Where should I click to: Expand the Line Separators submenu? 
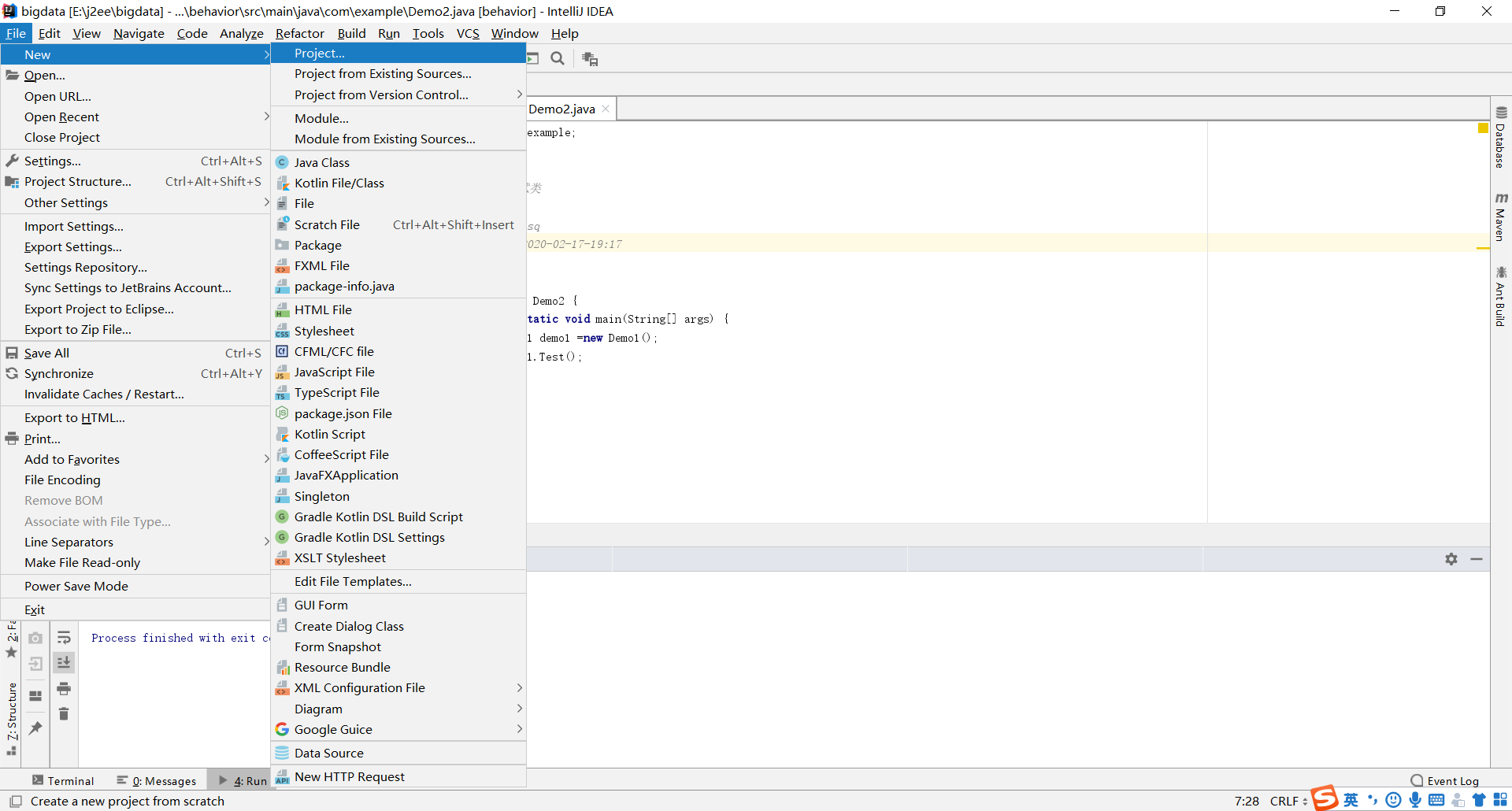pyautogui.click(x=135, y=542)
